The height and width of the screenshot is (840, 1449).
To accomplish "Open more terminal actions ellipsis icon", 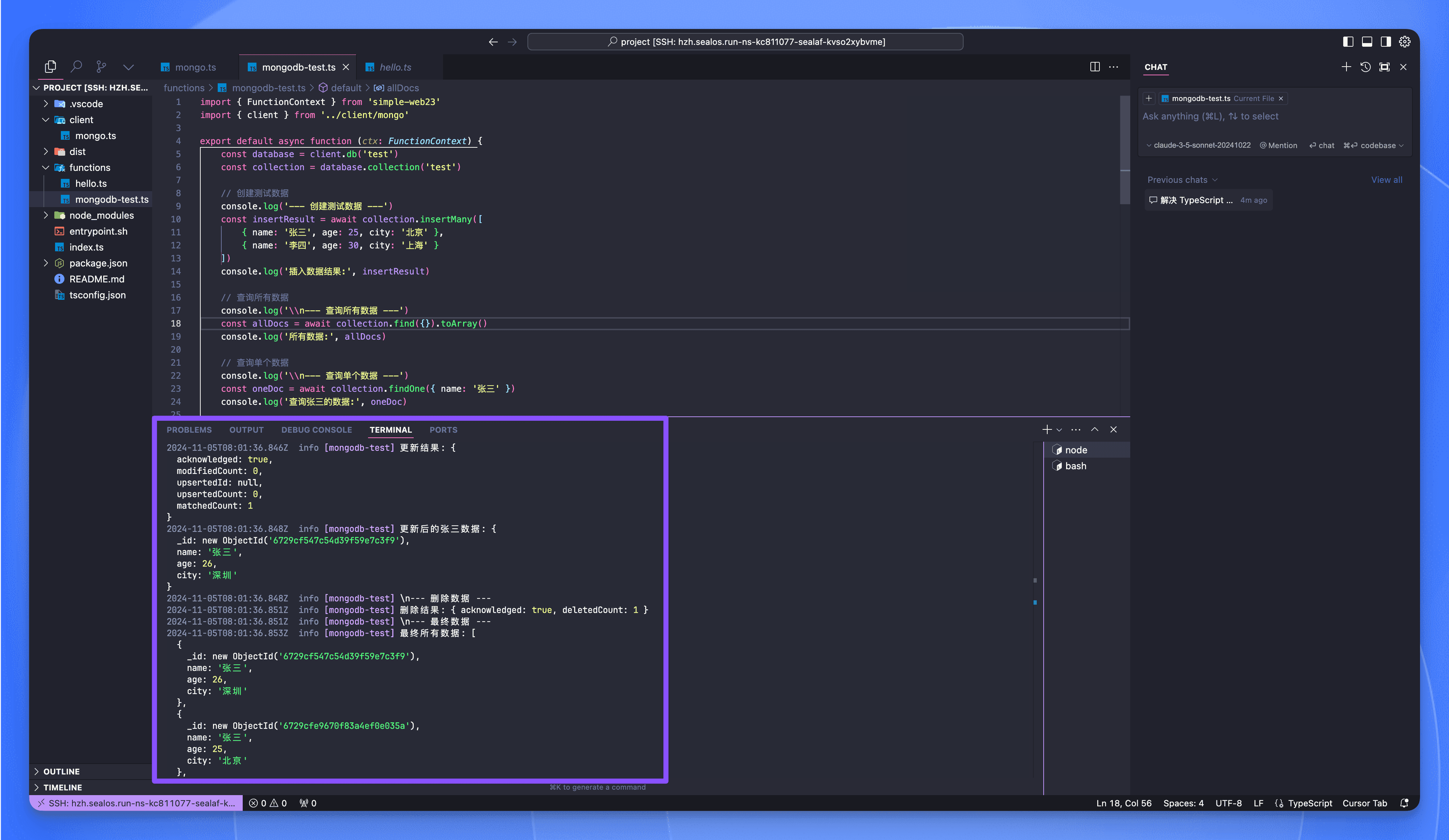I will [1076, 429].
